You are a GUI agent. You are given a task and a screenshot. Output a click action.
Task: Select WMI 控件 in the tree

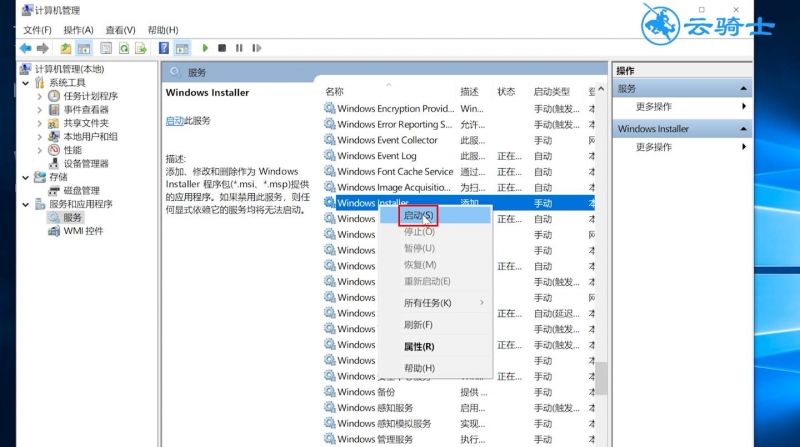click(x=83, y=231)
